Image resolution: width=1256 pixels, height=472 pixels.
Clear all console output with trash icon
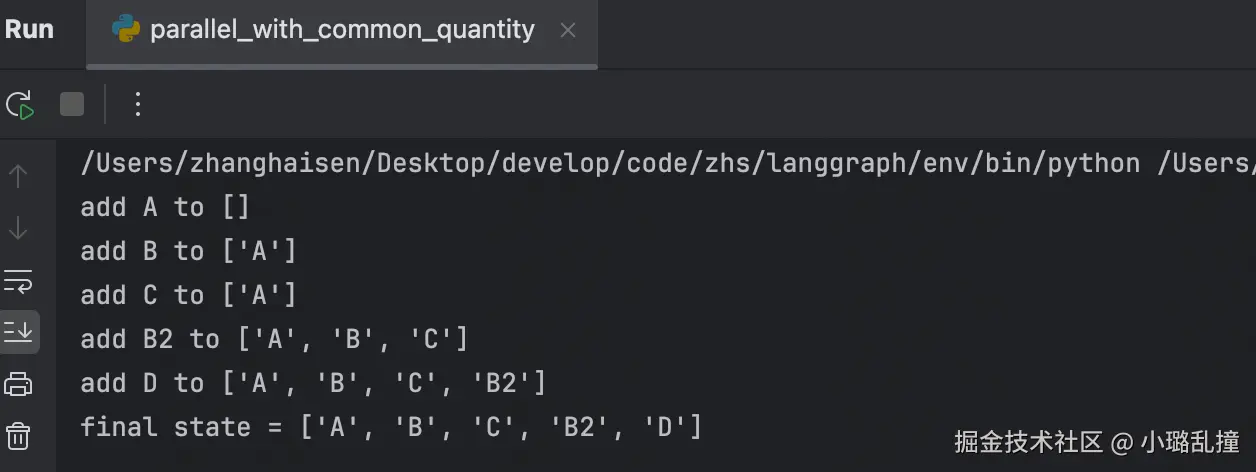18,436
